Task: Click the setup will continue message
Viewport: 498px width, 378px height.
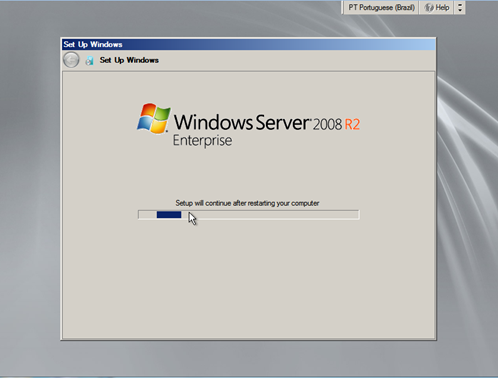Action: (x=247, y=203)
